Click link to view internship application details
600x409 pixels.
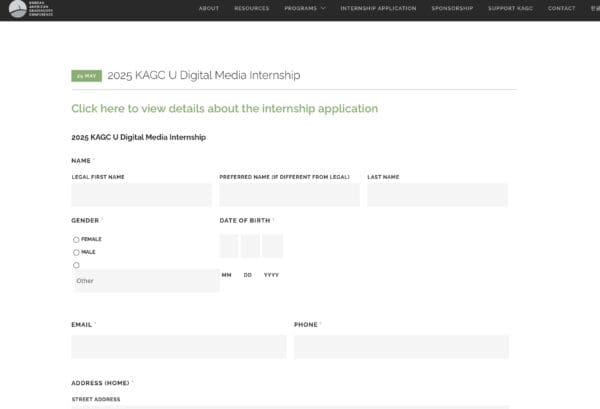tap(225, 108)
